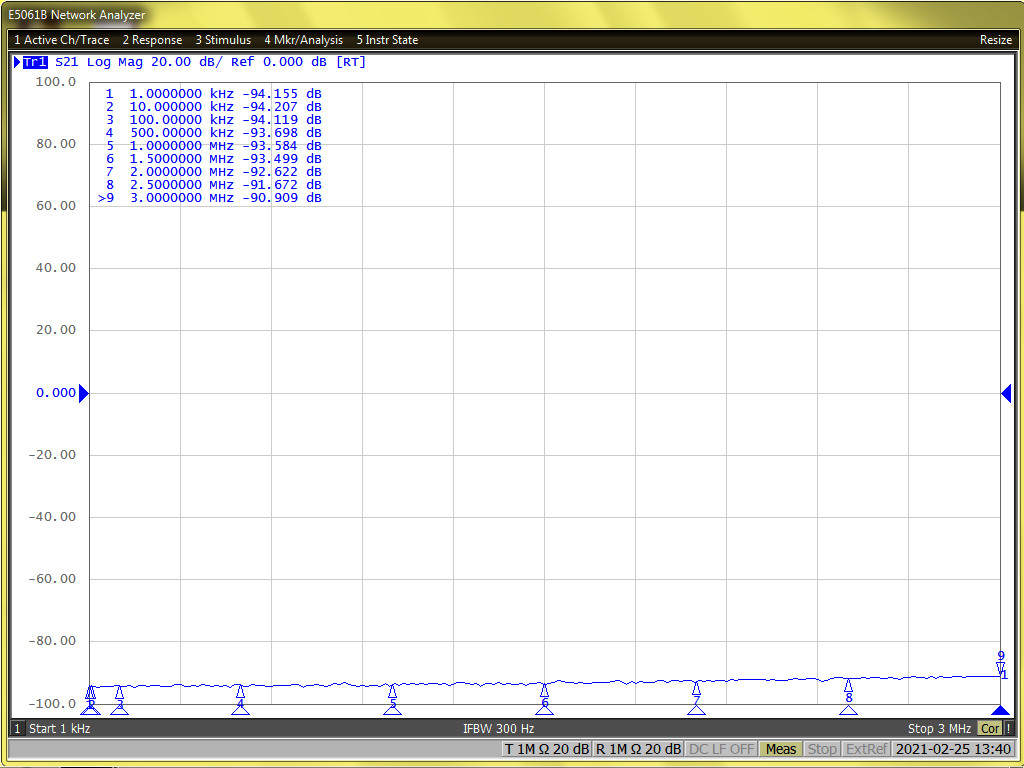Image resolution: width=1024 pixels, height=768 pixels.
Task: Click the left reference level arrow marker
Action: (x=84, y=393)
